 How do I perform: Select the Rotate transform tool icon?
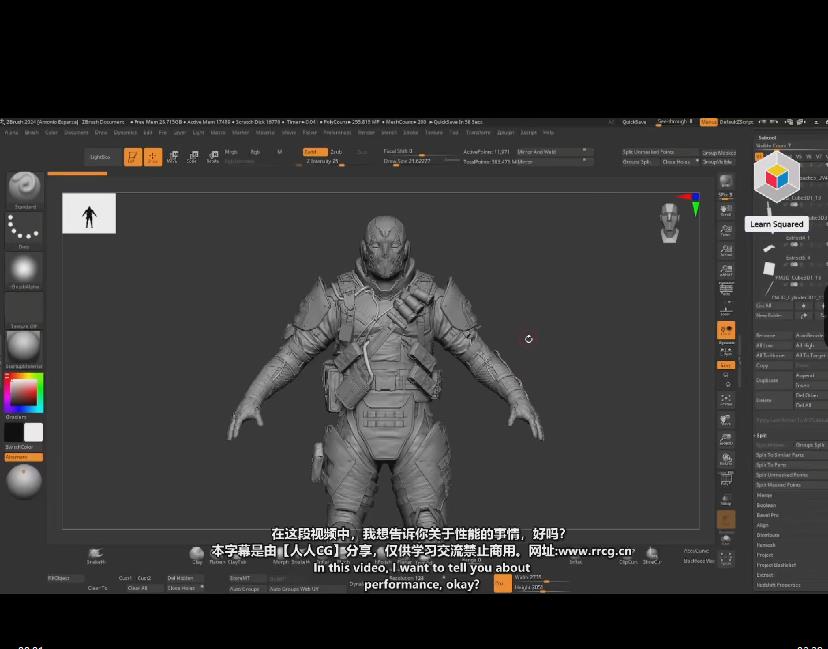pos(212,157)
